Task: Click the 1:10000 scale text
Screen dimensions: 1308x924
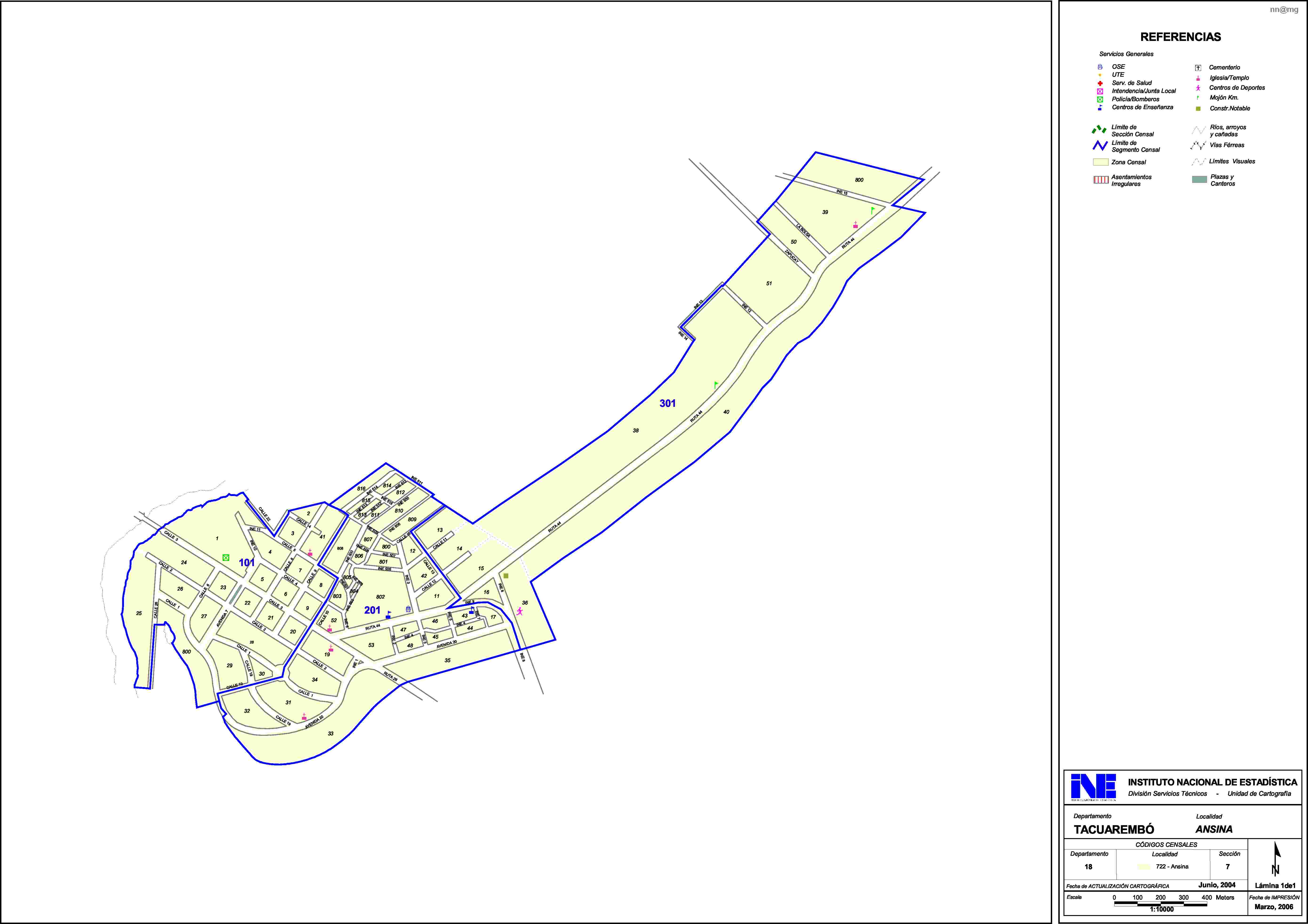Action: click(x=1162, y=910)
